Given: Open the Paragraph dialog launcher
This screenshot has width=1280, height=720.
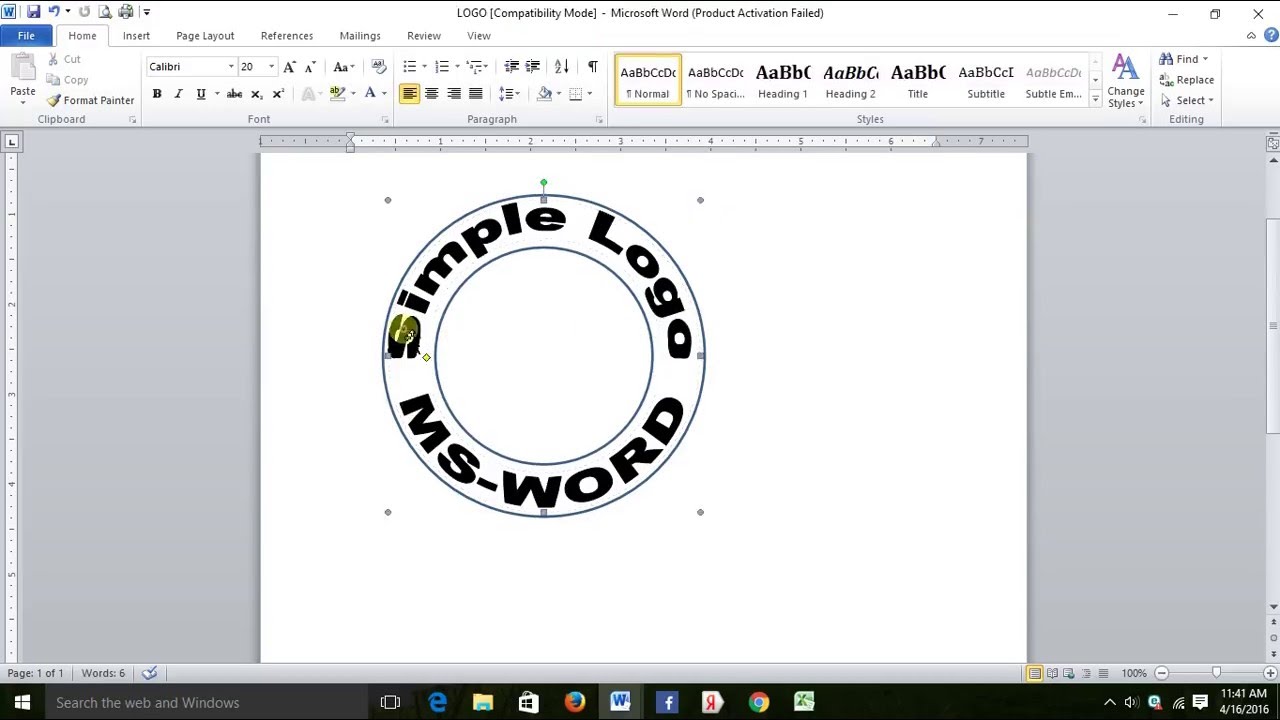Looking at the screenshot, I should pyautogui.click(x=599, y=120).
